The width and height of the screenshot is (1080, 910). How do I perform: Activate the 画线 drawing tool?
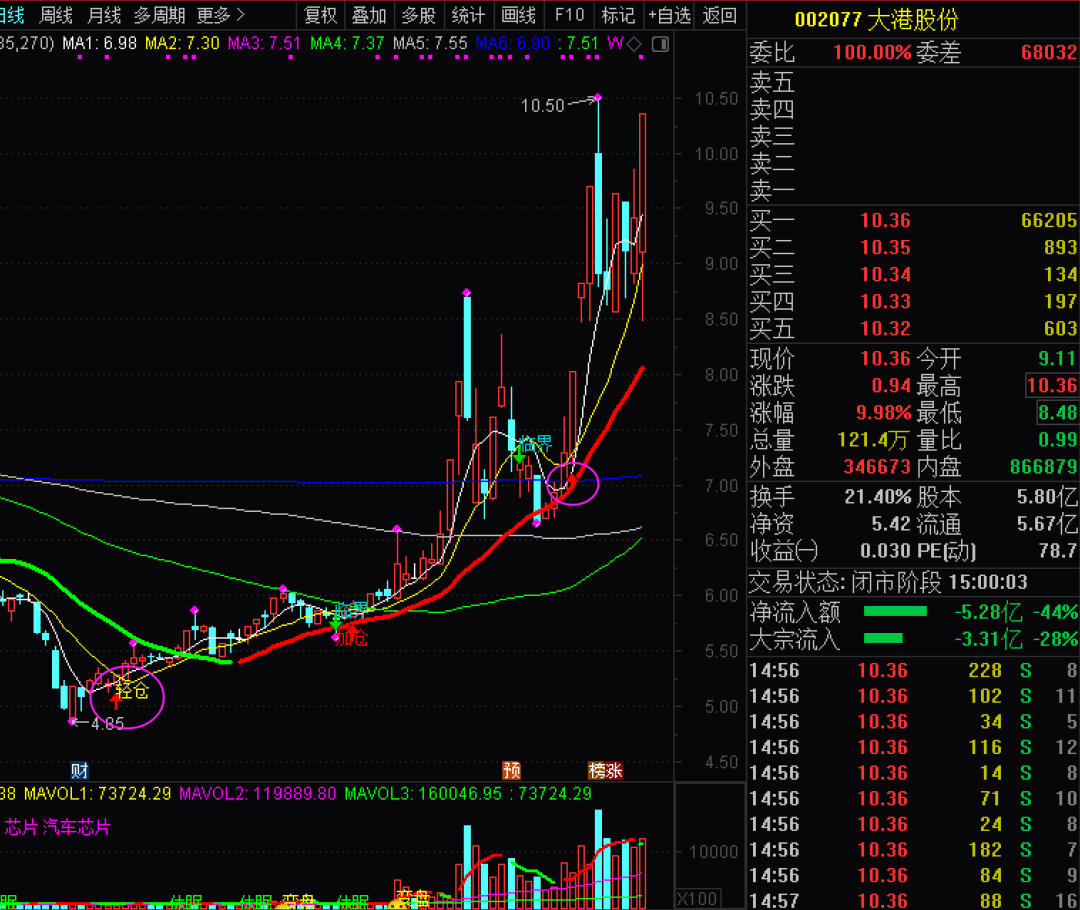click(x=518, y=15)
